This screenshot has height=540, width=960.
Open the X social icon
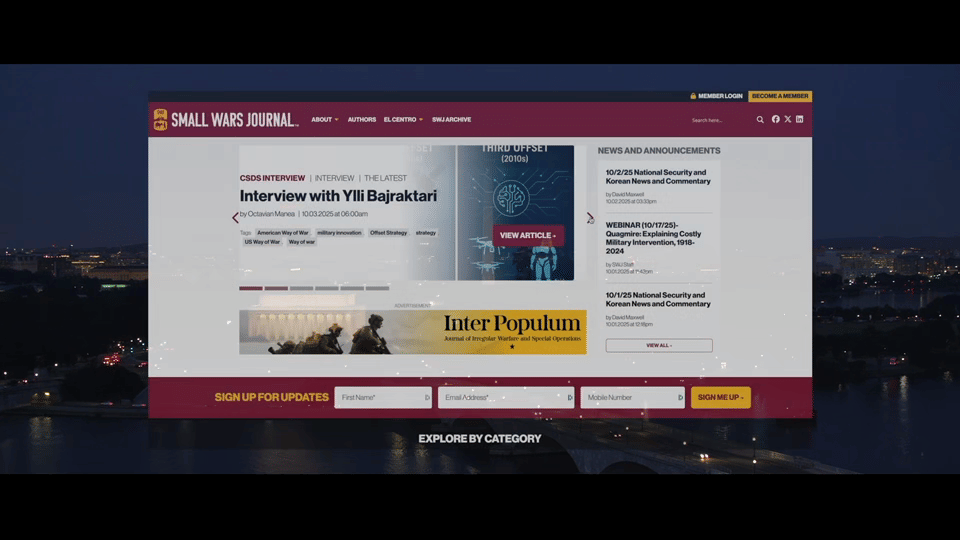(788, 119)
